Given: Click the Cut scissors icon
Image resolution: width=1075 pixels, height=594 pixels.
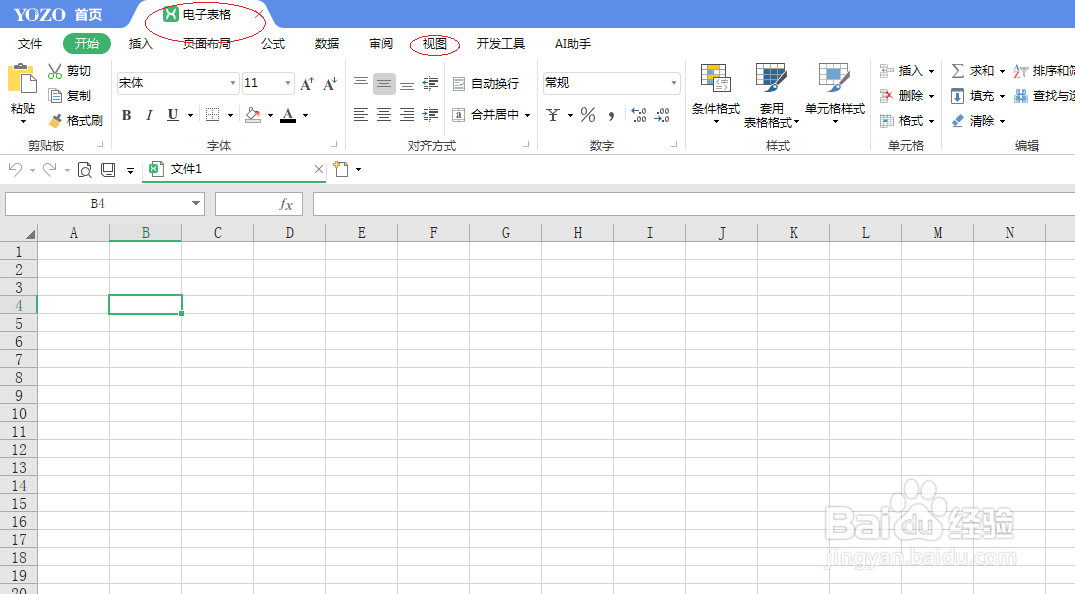Looking at the screenshot, I should pyautogui.click(x=55, y=71).
